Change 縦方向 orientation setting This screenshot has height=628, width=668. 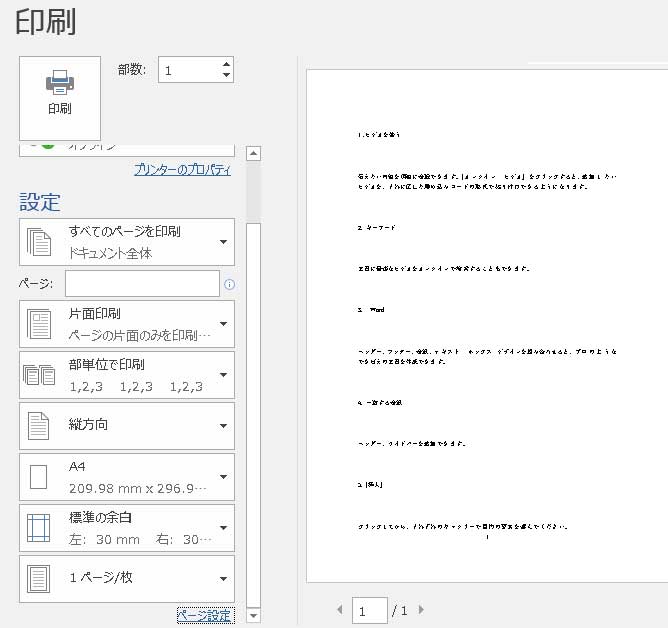[127, 426]
